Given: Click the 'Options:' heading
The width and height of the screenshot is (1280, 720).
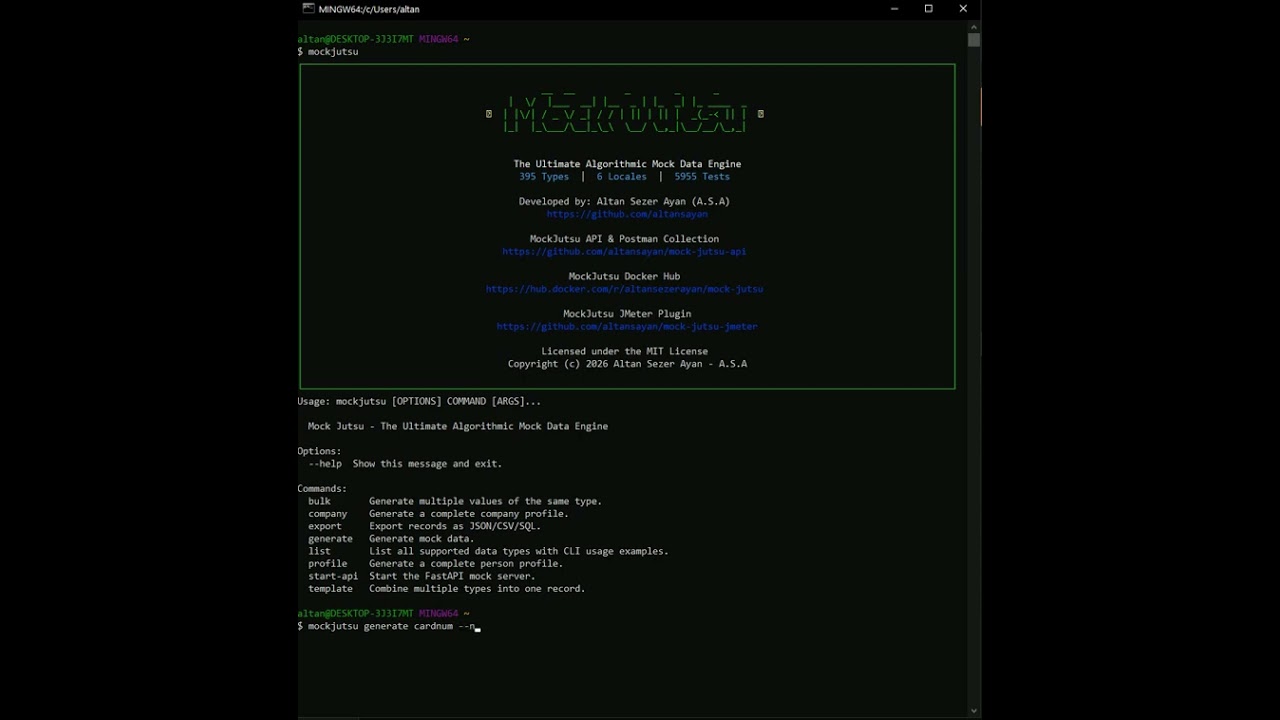Looking at the screenshot, I should tap(319, 451).
